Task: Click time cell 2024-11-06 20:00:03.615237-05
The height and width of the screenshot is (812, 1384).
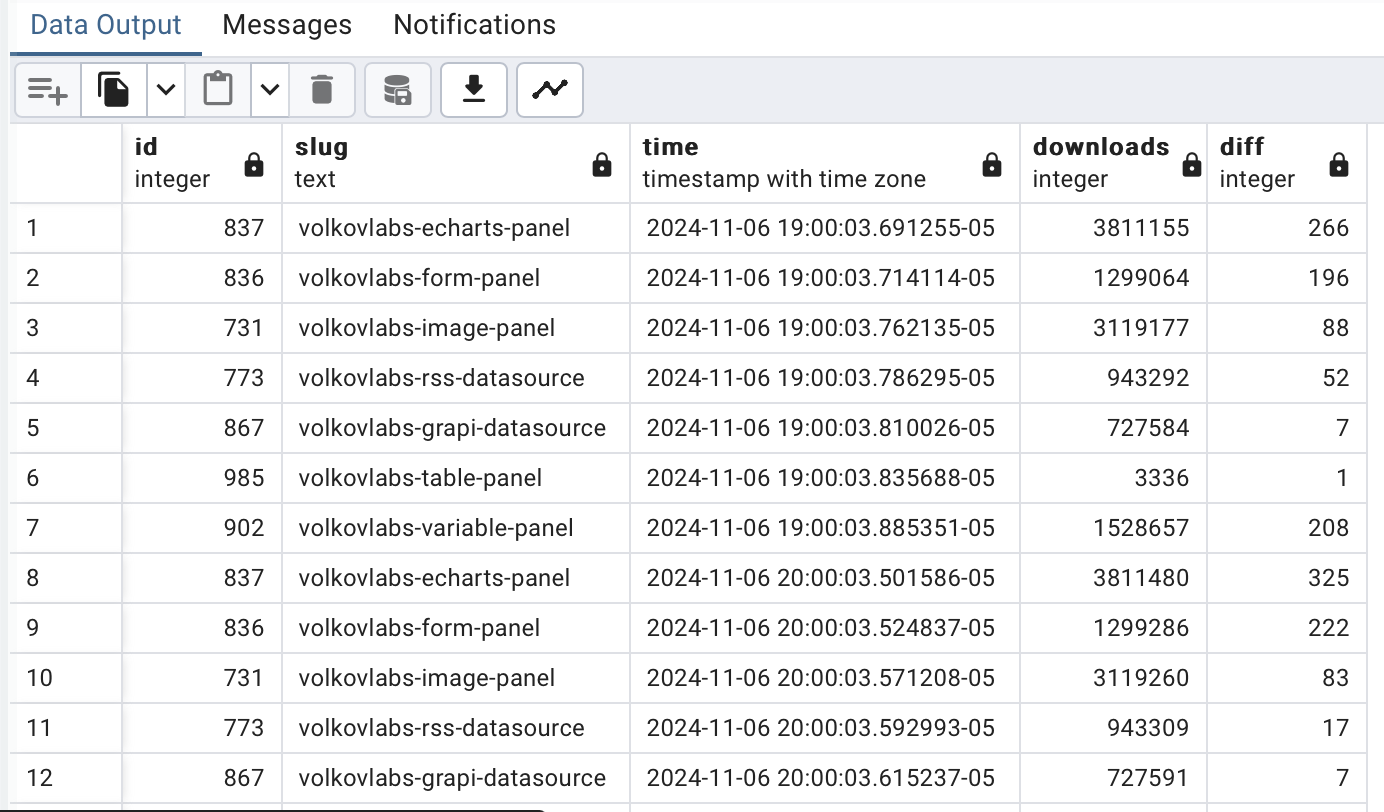Action: 825,778
